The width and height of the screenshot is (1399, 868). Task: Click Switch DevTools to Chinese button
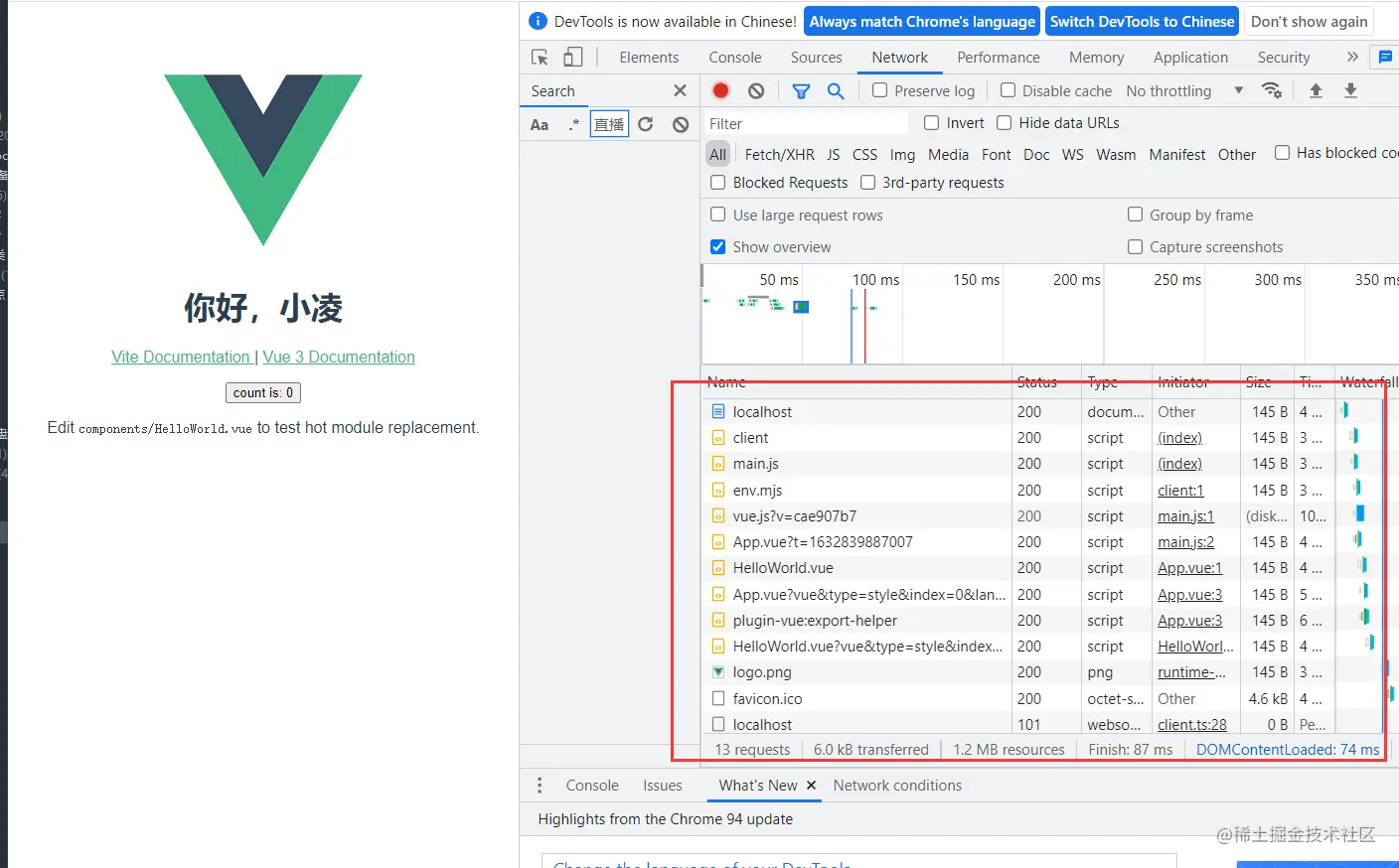point(1143,21)
